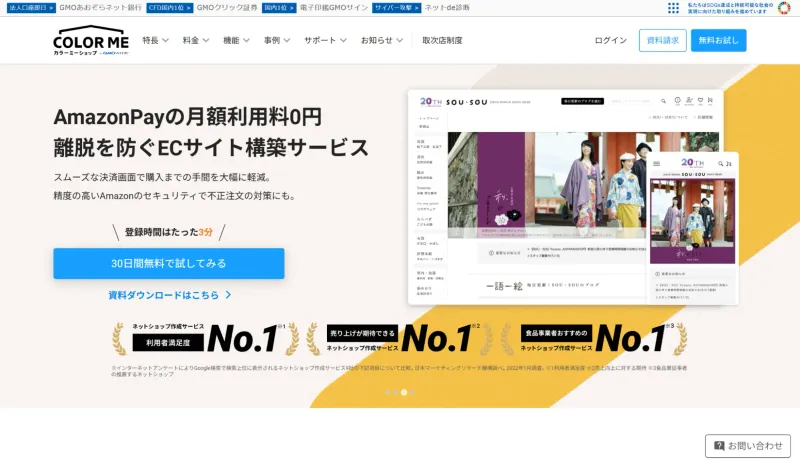
Task: Click the CFD国内1位 blue badge
Action: 169,8
